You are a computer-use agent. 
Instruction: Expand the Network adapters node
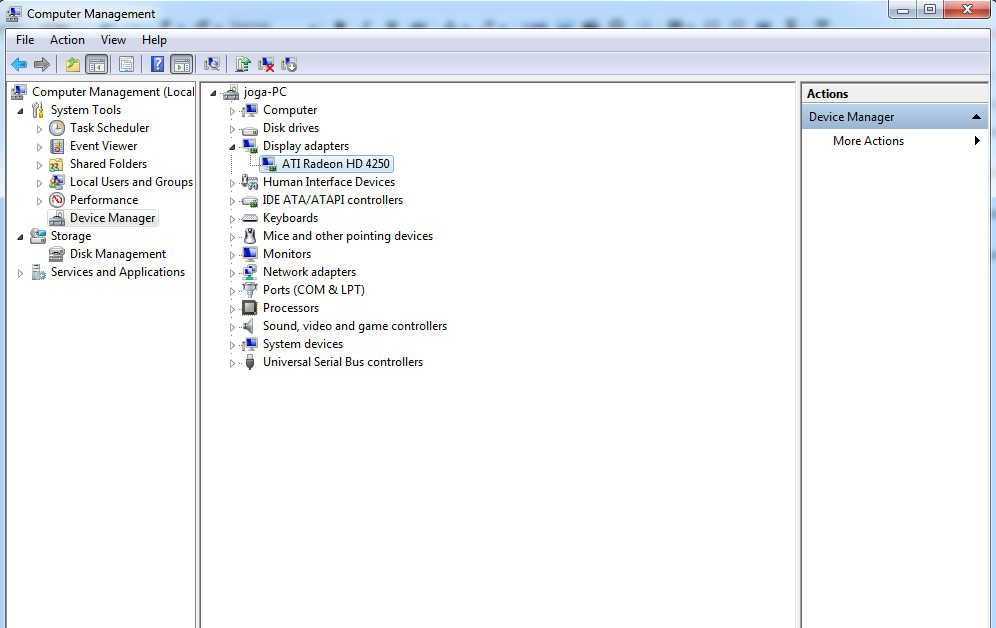(x=231, y=271)
